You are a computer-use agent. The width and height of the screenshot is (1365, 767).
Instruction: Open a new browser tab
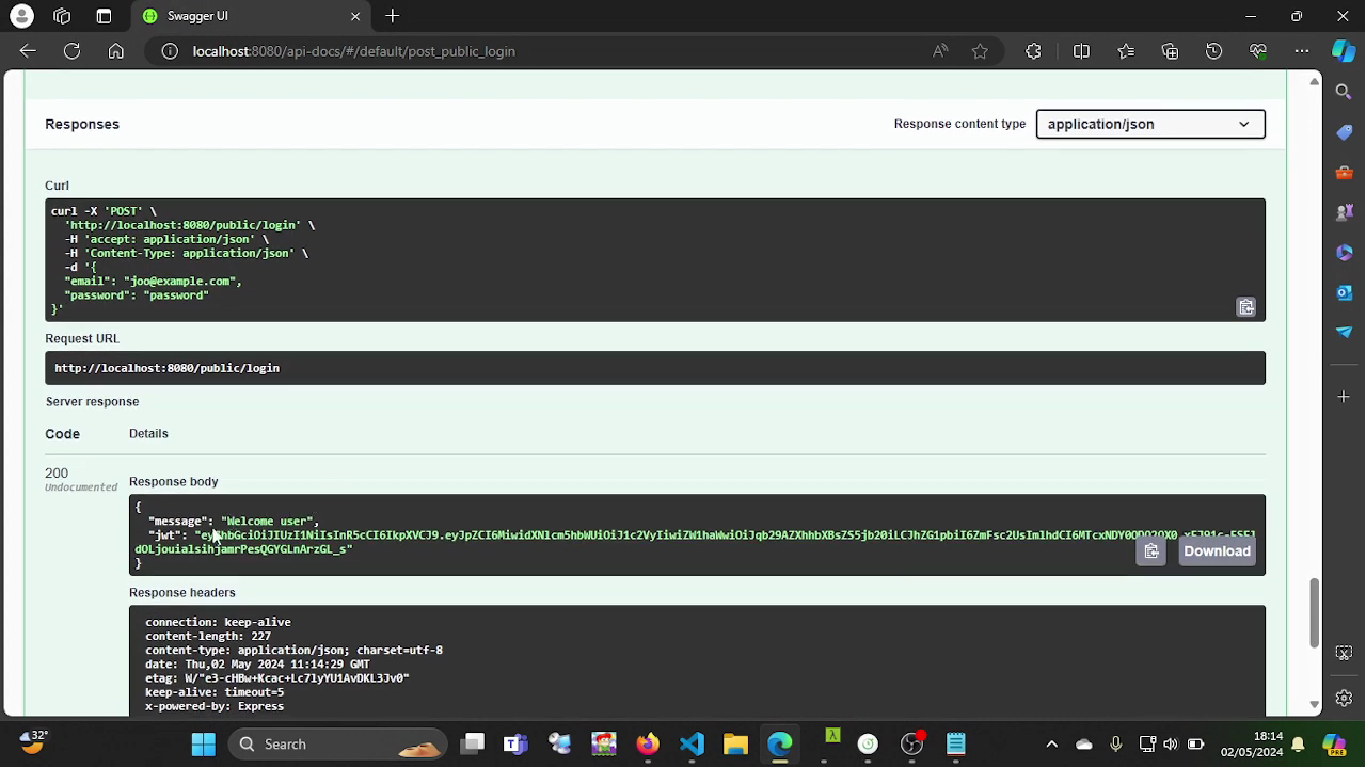click(x=392, y=16)
